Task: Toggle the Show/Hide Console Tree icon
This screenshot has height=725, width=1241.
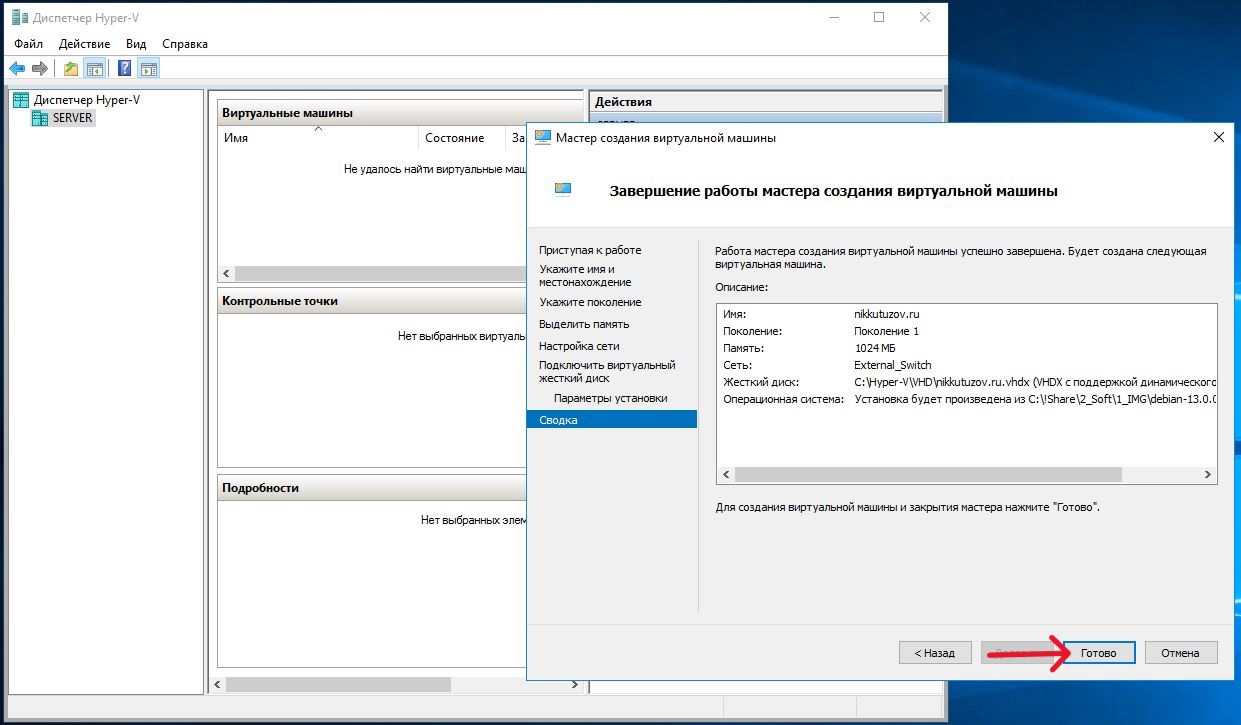Action: point(95,68)
